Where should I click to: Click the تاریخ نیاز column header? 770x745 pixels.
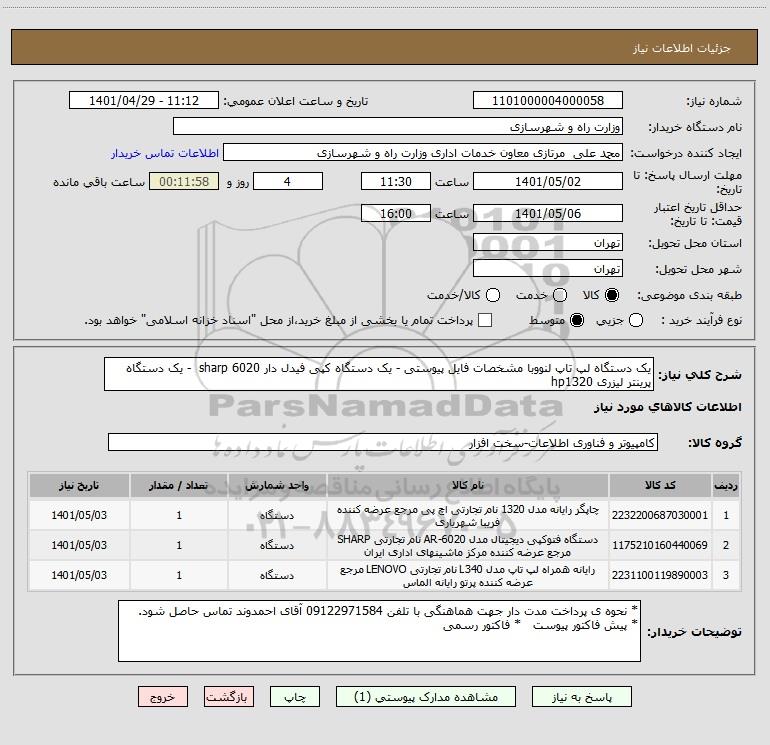tap(79, 486)
